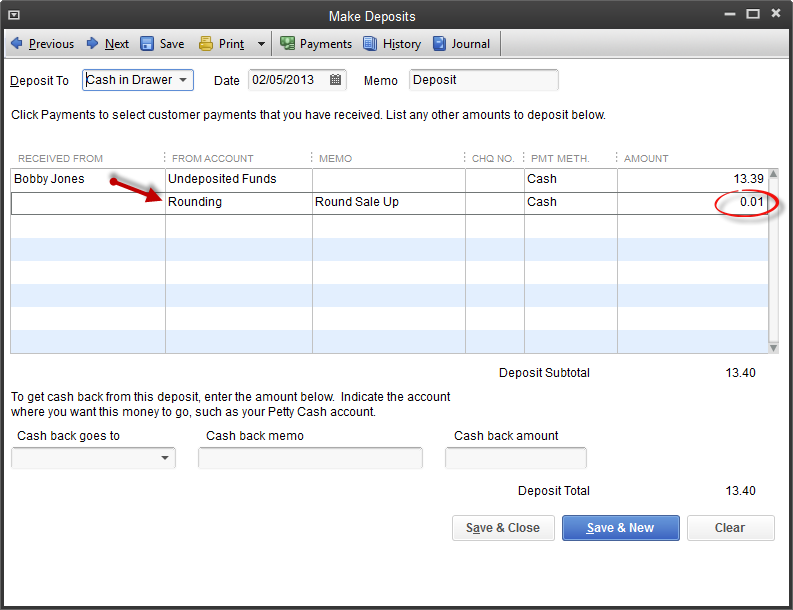
Task: Expand the Print options dropdown arrow
Action: pyautogui.click(x=261, y=44)
